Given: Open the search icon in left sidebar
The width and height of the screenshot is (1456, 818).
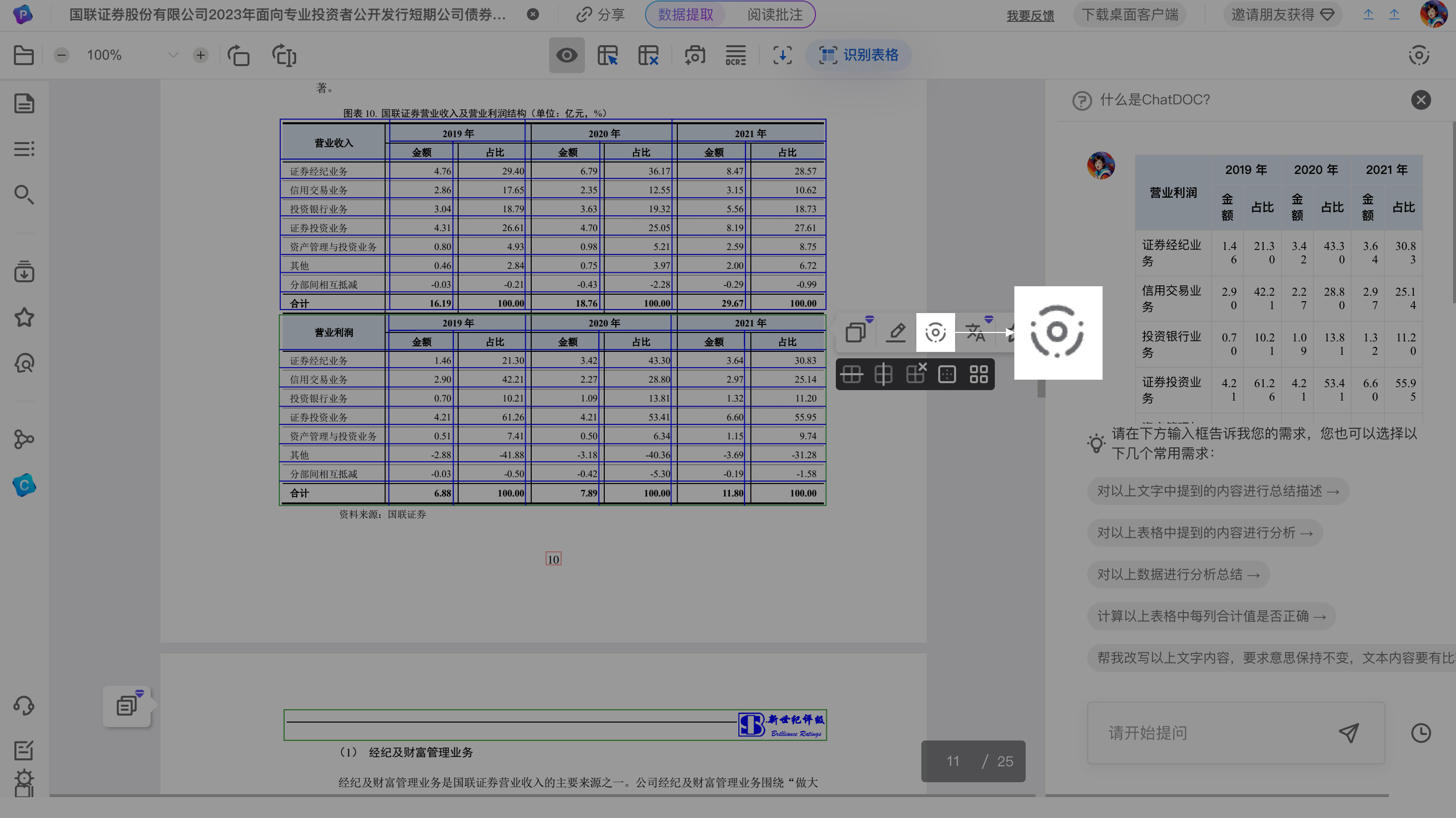Looking at the screenshot, I should coord(24,194).
